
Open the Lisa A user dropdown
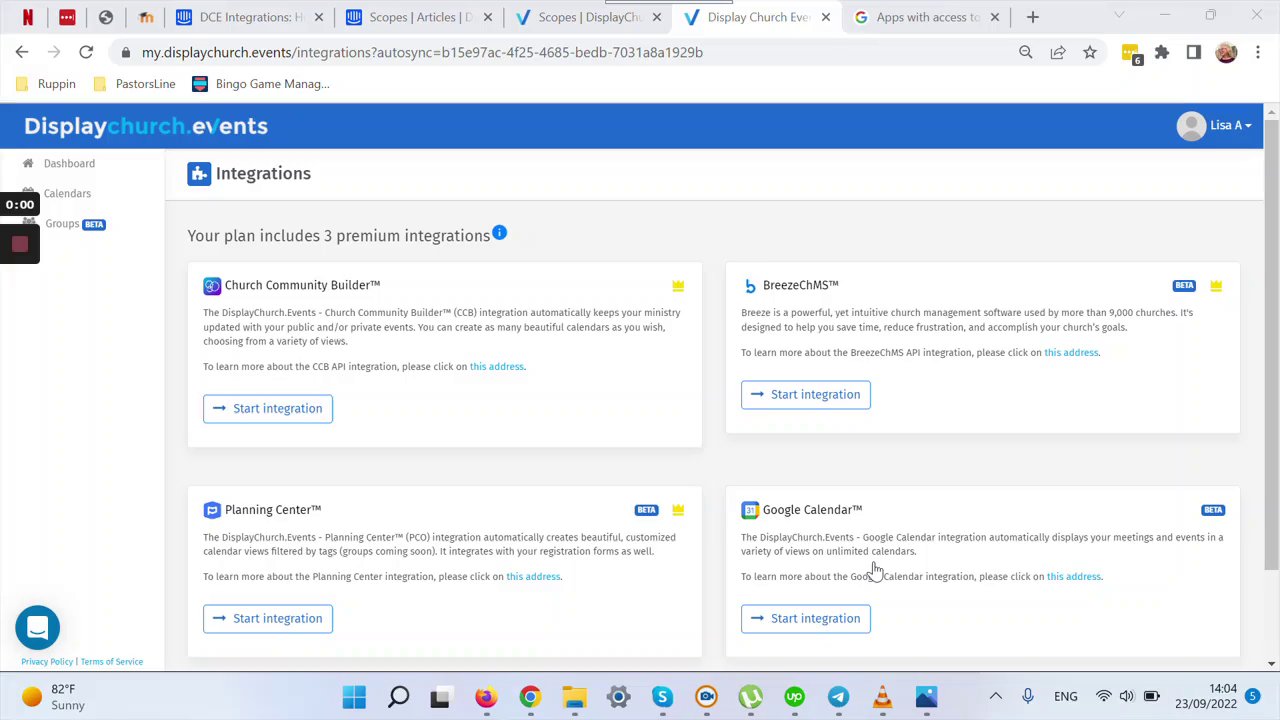[x=1215, y=126]
